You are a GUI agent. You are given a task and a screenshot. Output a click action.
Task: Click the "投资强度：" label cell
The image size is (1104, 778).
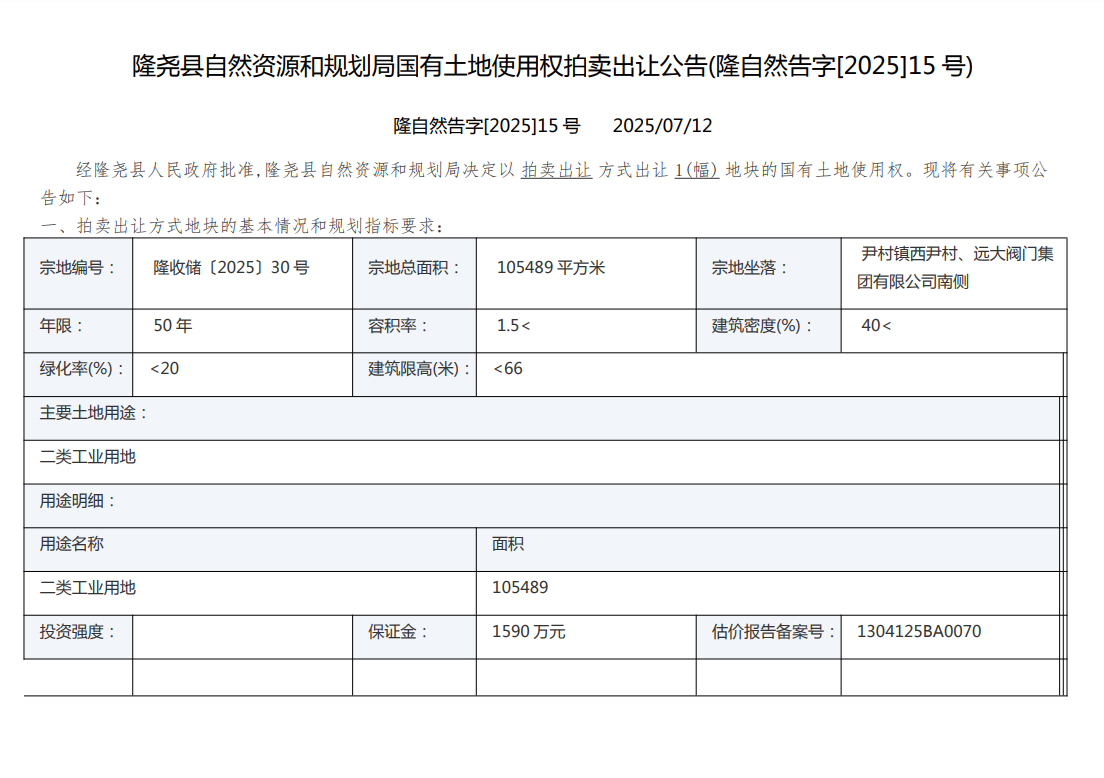(78, 638)
